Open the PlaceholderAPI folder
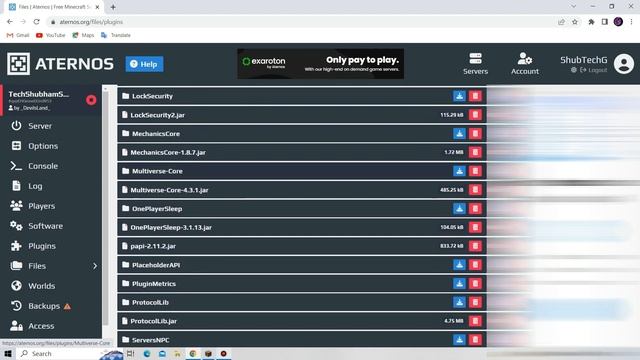 tap(156, 265)
